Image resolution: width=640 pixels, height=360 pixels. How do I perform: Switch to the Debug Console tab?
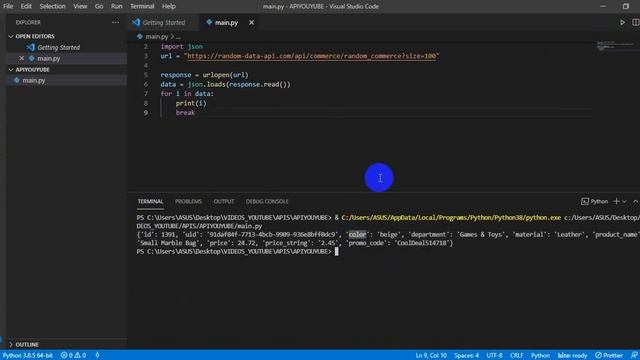(x=267, y=201)
